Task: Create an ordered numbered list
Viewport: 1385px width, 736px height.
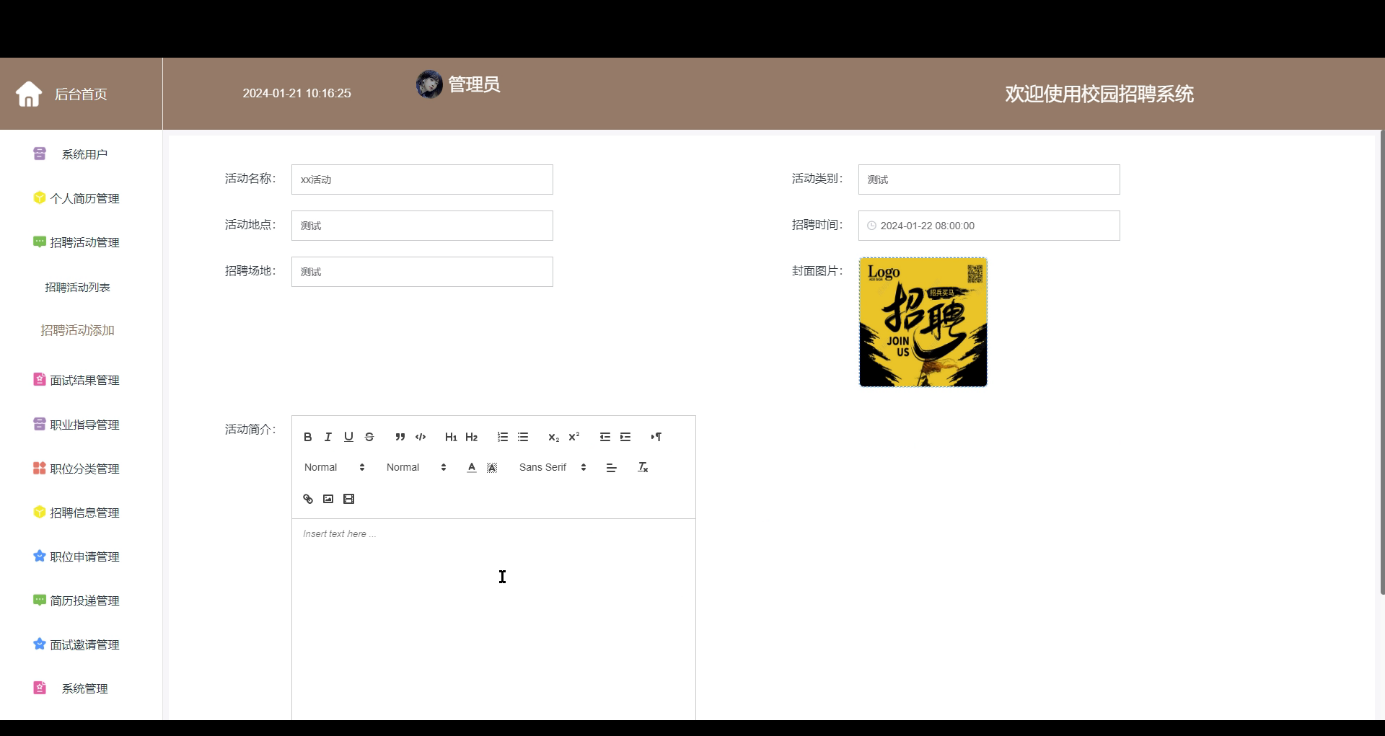Action: tap(503, 437)
